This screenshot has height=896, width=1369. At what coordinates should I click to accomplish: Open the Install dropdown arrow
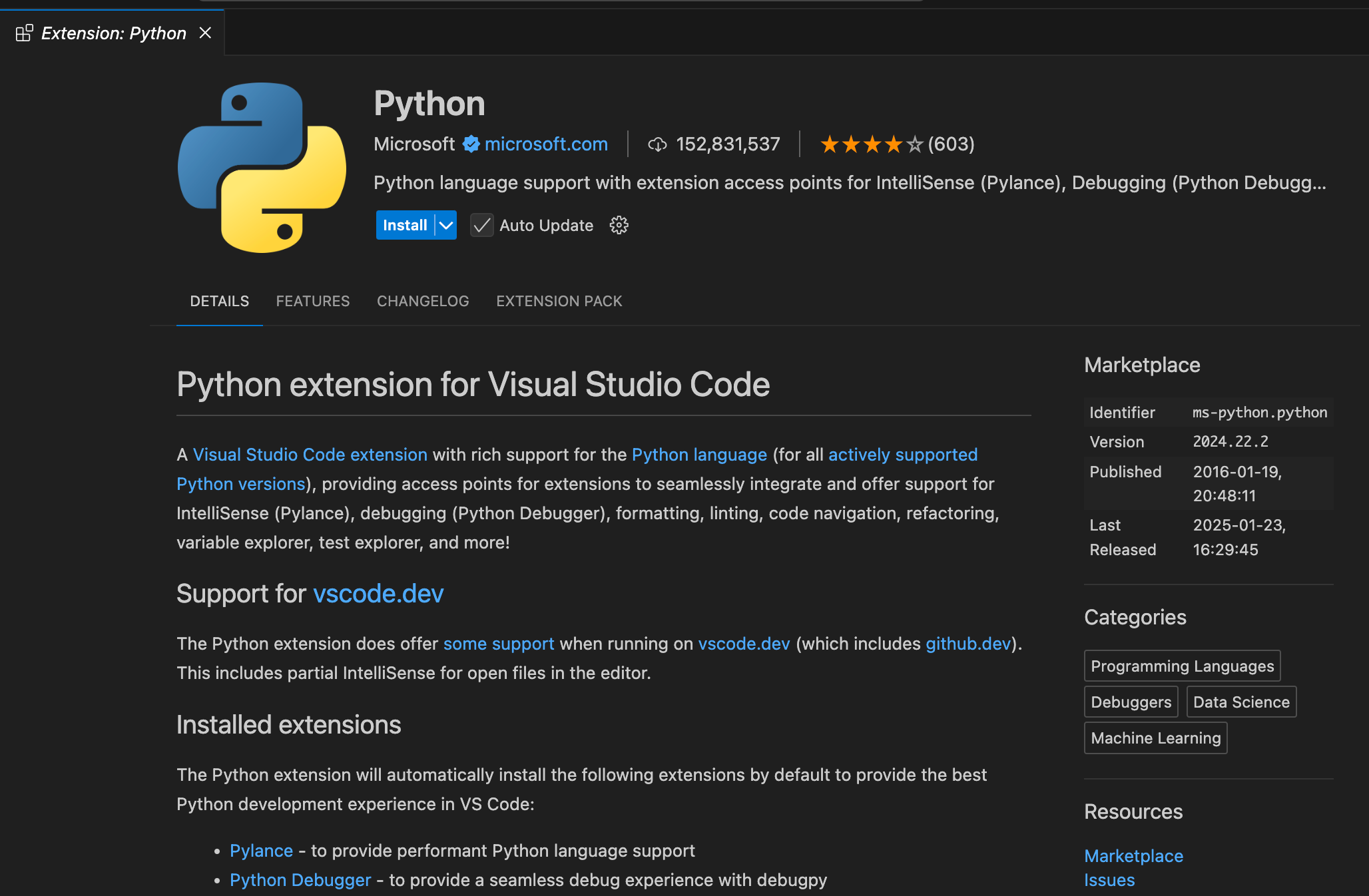click(446, 225)
